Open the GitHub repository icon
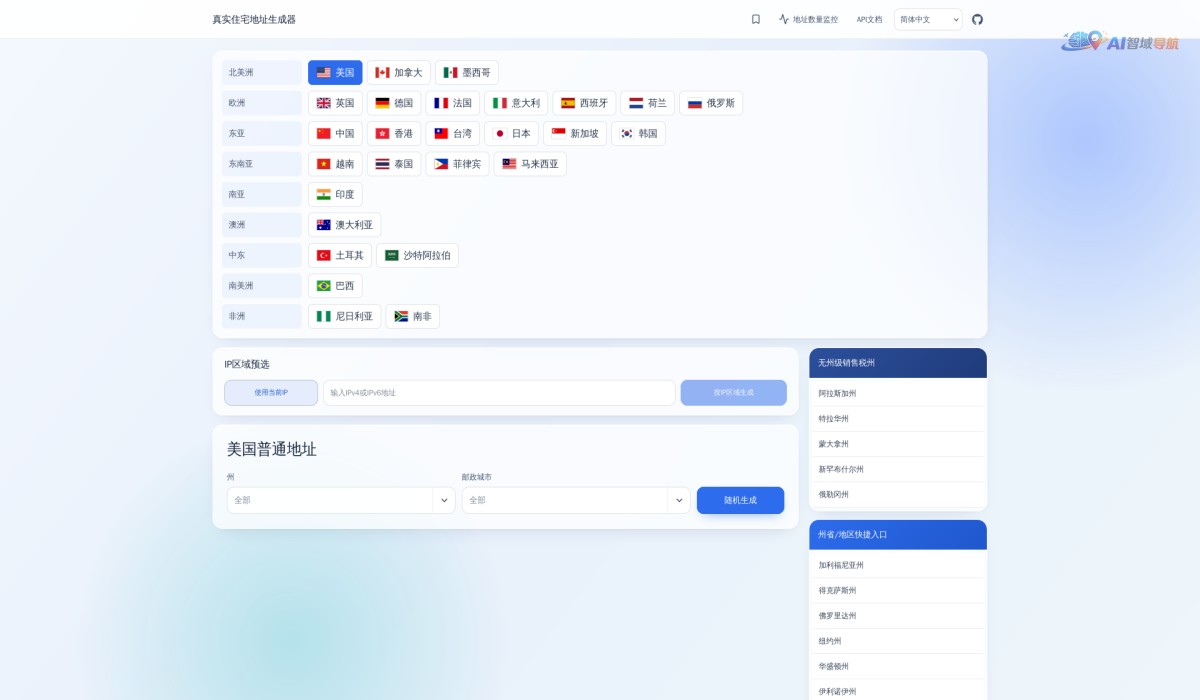This screenshot has height=700, width=1200. tap(978, 19)
